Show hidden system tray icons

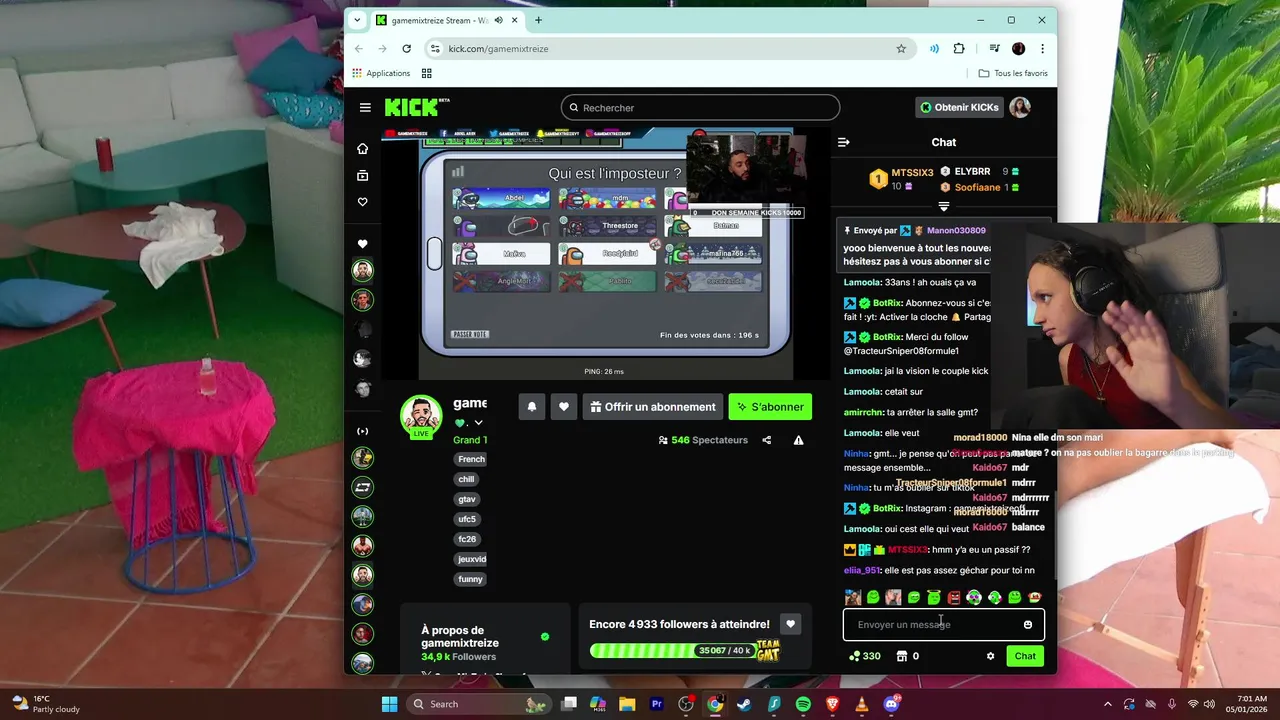point(1107,704)
